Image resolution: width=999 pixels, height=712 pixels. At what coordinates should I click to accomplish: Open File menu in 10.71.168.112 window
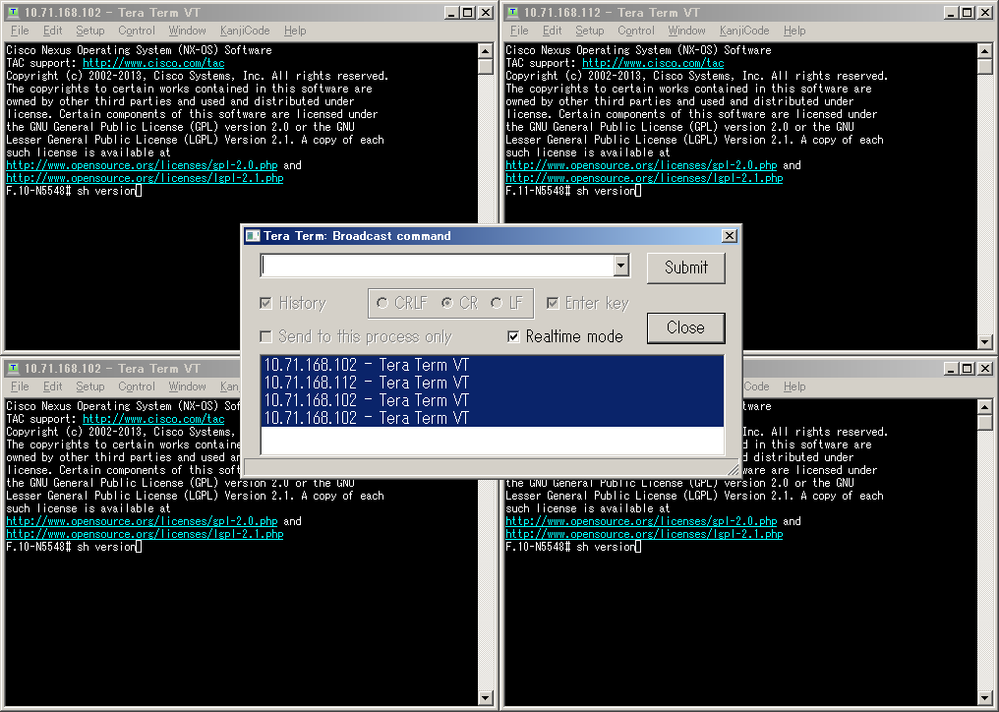(x=519, y=31)
